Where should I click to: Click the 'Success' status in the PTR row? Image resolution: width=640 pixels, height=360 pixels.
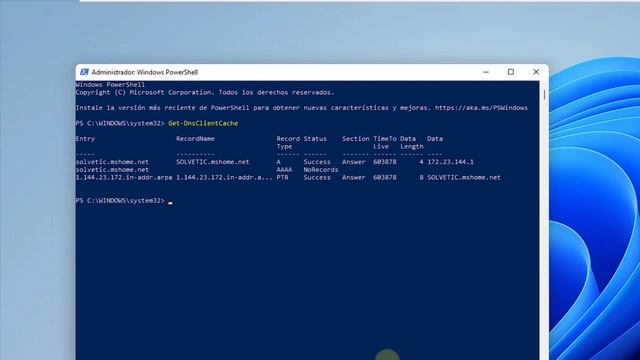coord(317,177)
